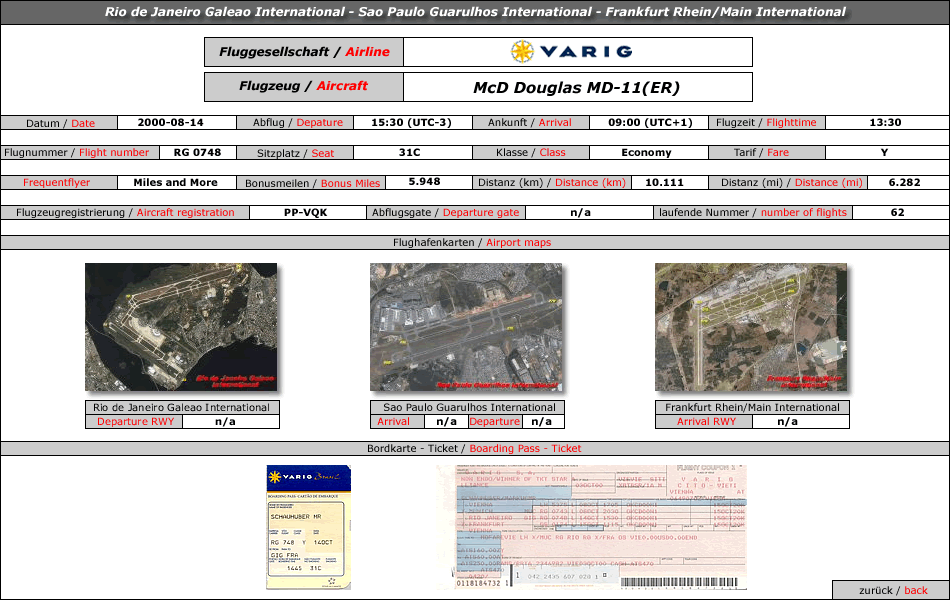Image resolution: width=950 pixels, height=600 pixels.
Task: Enlarge the Varig boarding pass image
Action: pos(308,527)
